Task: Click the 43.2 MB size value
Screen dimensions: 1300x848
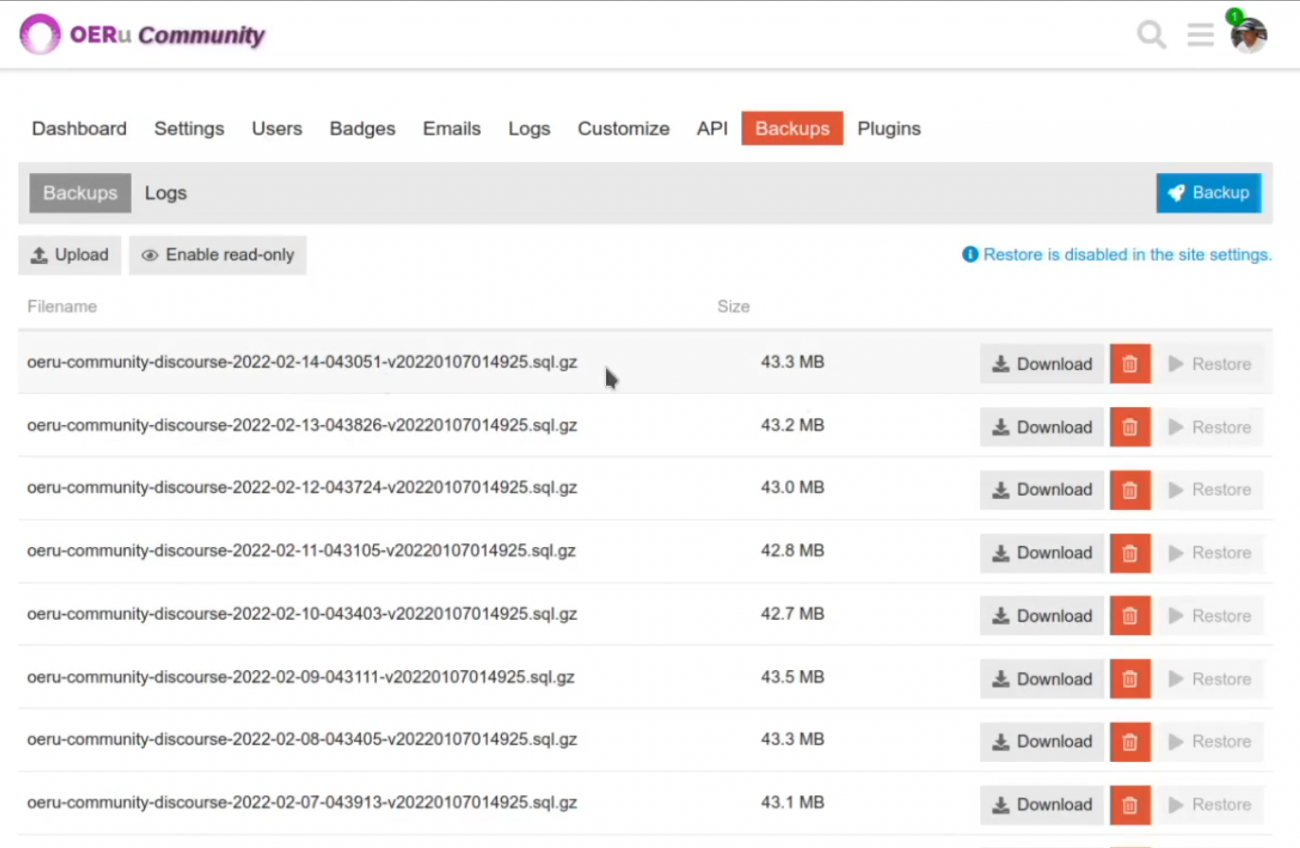Action: (x=792, y=425)
